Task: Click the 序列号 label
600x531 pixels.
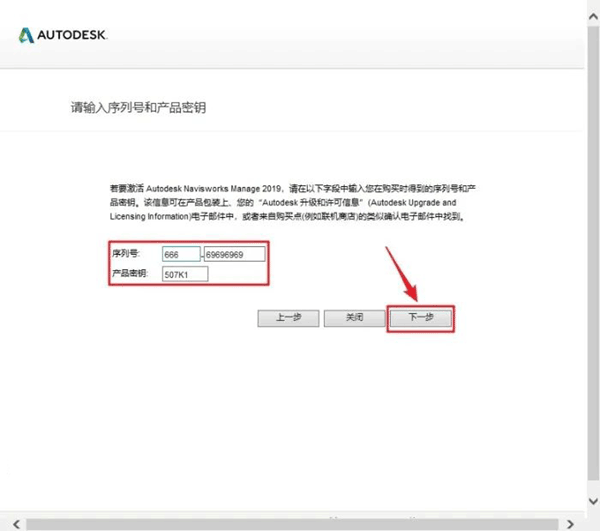Action: click(x=126, y=253)
